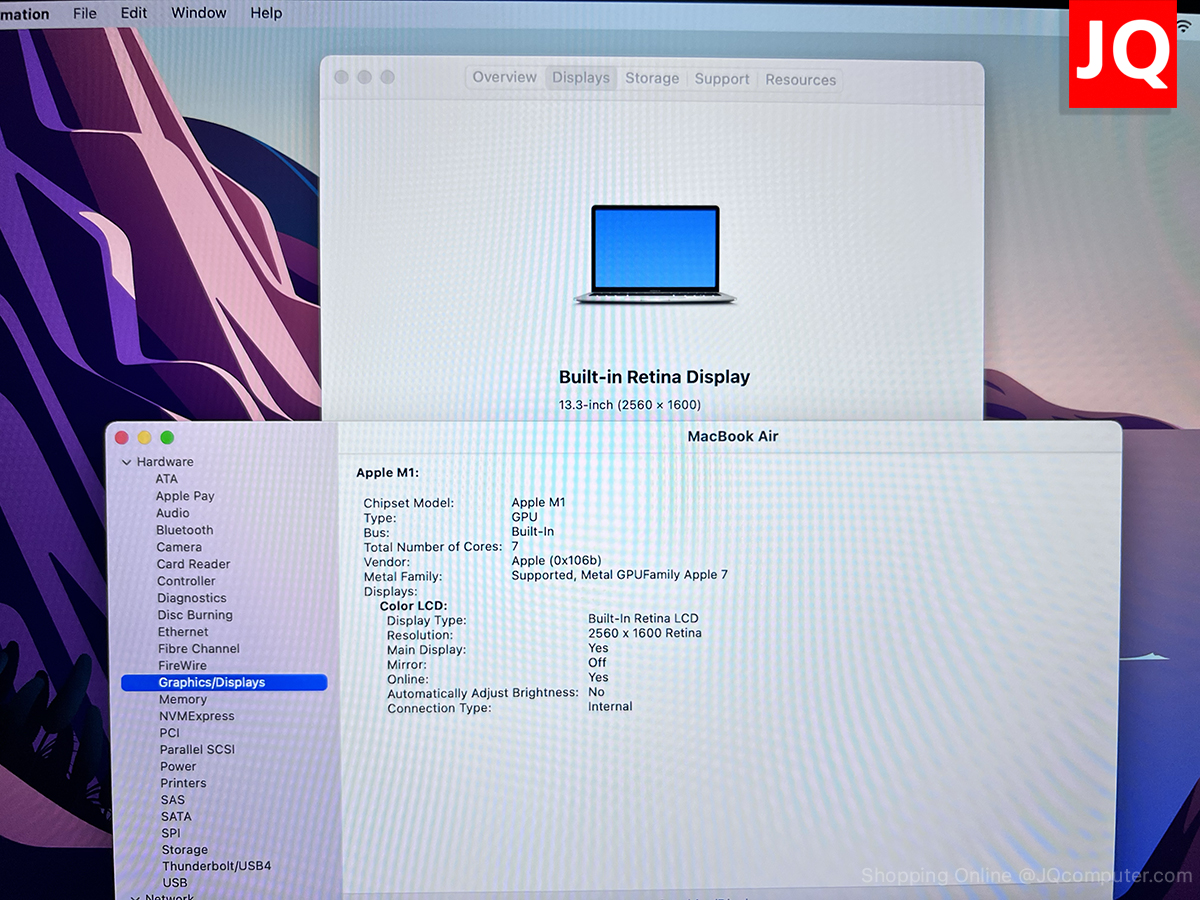Viewport: 1200px width, 900px height.
Task: Click the MacBook display image
Action: tap(655, 255)
